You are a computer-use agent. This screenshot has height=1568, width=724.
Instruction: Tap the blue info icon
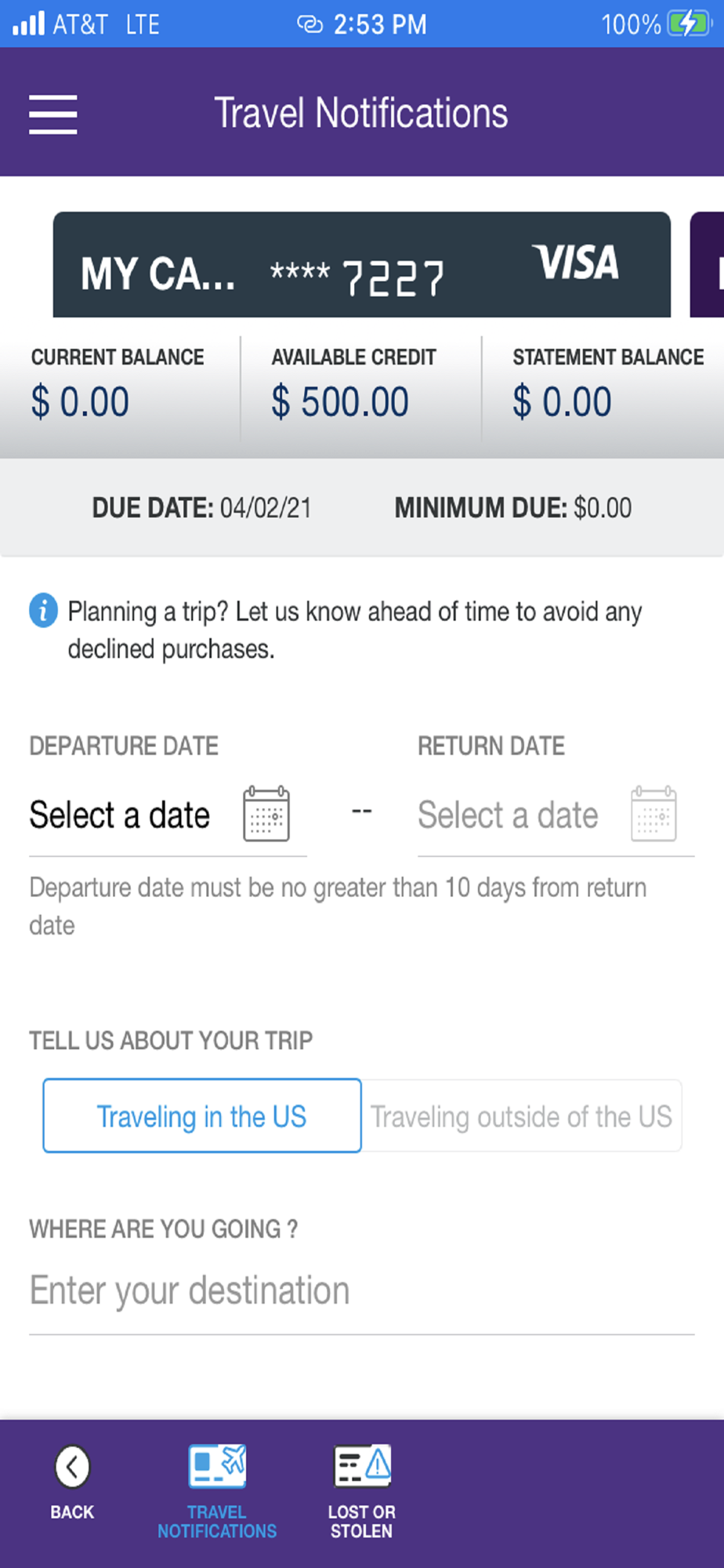click(44, 610)
